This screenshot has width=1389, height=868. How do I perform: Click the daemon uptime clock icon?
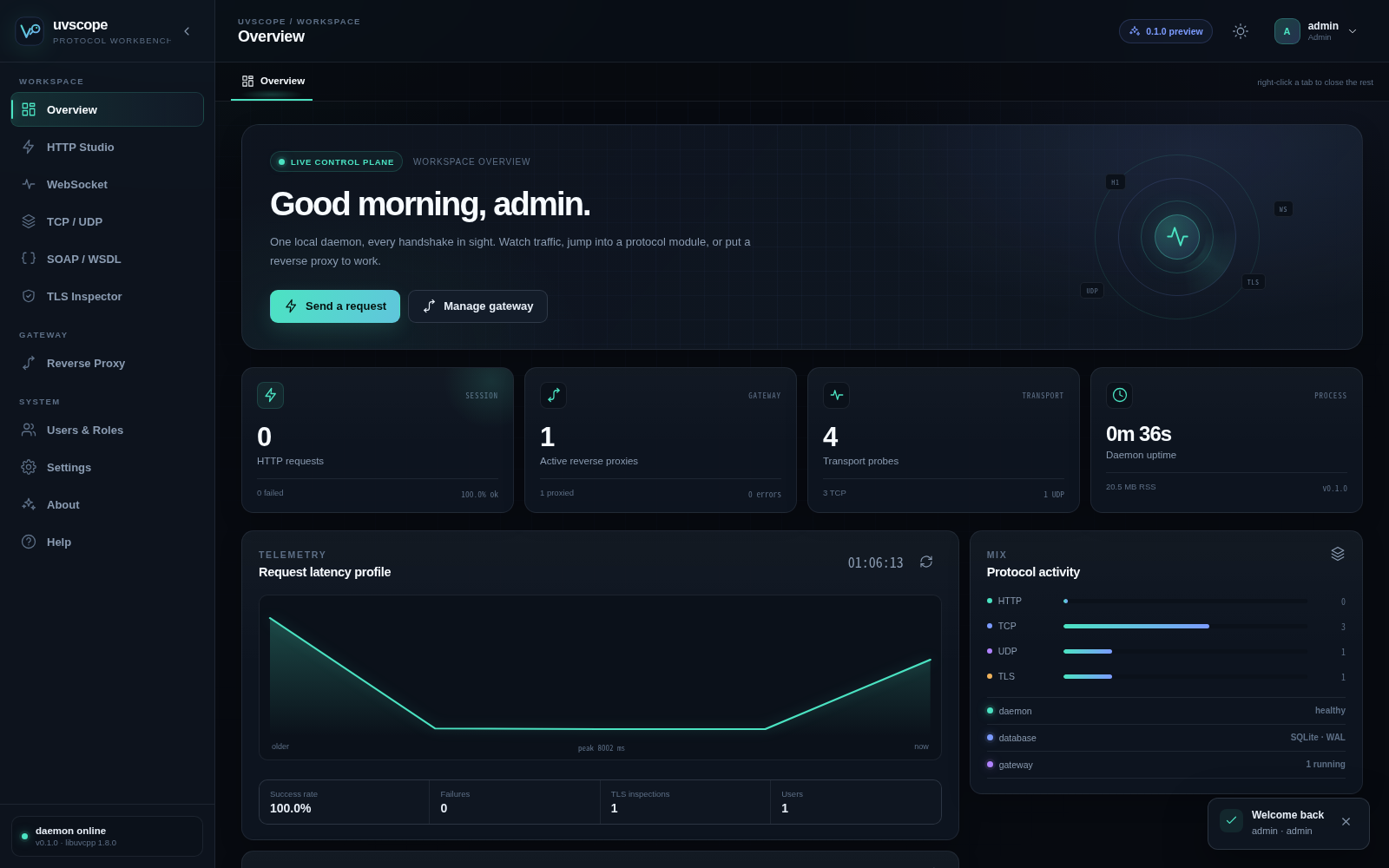(x=1119, y=395)
